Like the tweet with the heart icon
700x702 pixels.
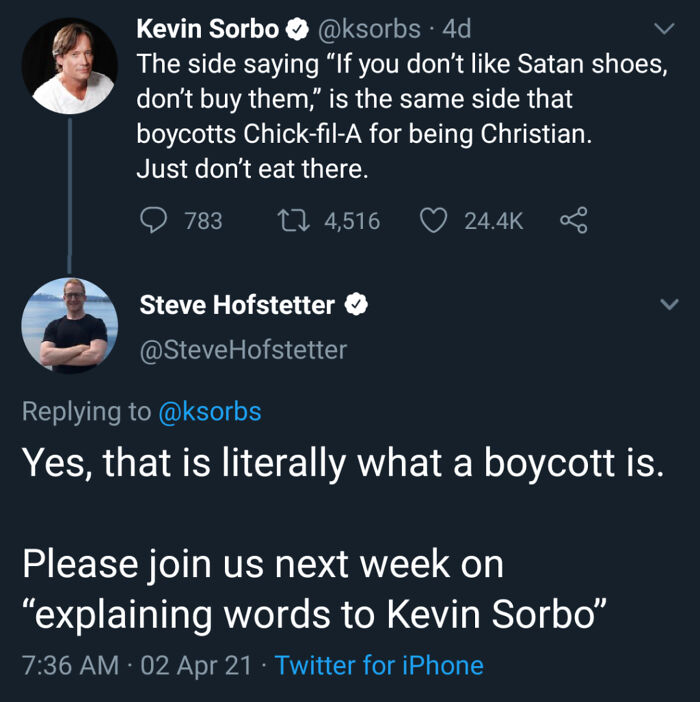[x=432, y=220]
